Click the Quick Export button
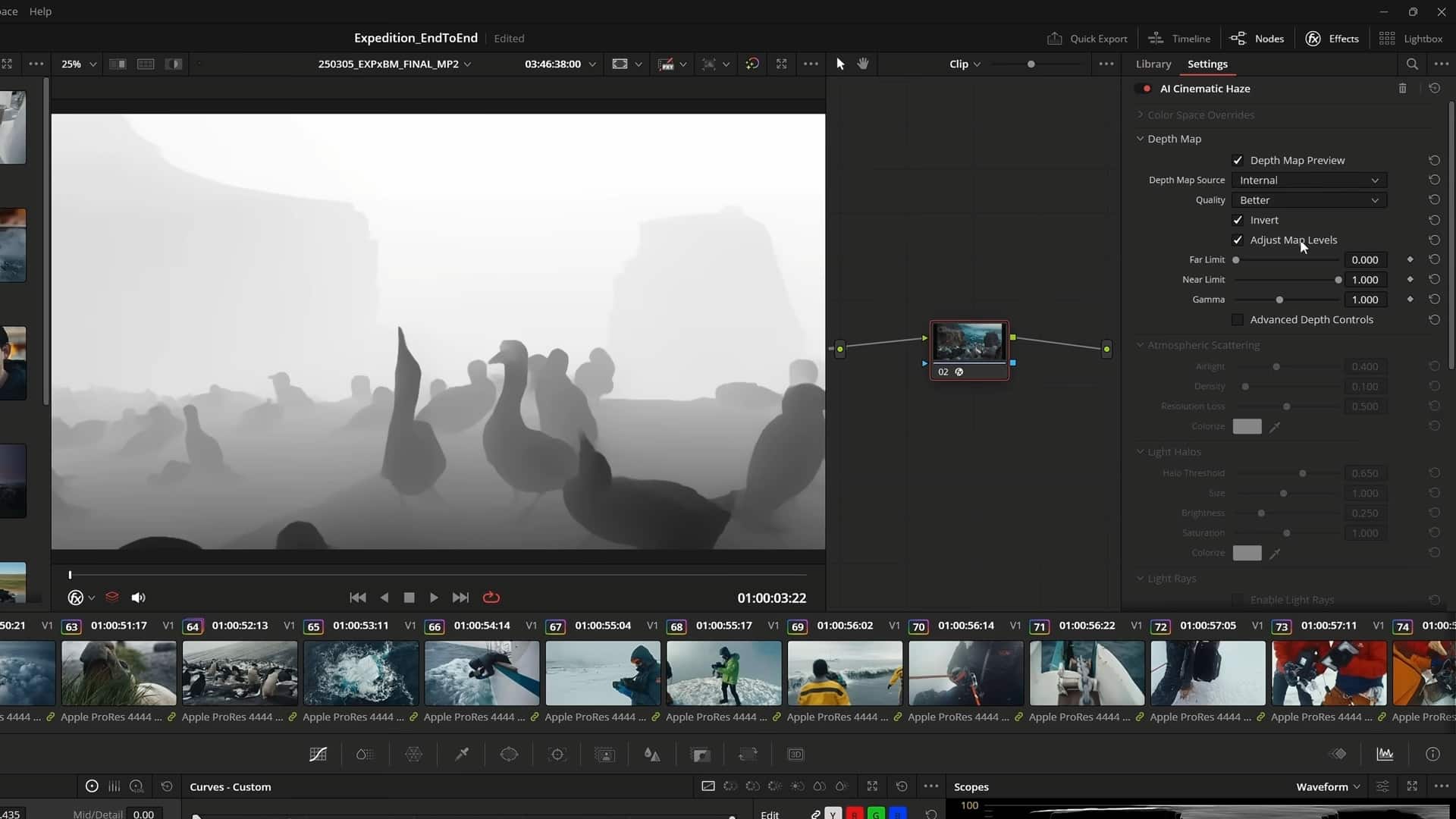Viewport: 1456px width, 819px height. point(1087,38)
